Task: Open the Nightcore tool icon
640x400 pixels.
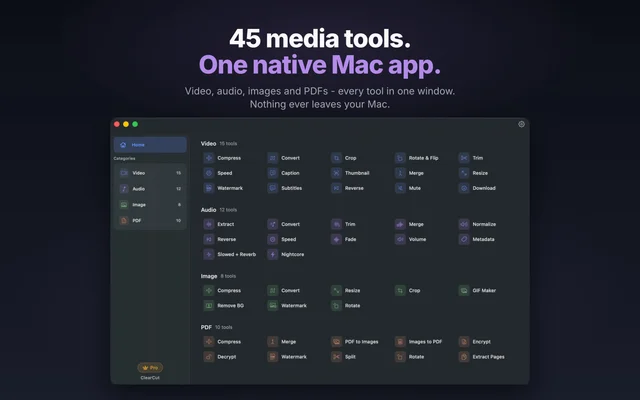Action: tap(273, 254)
